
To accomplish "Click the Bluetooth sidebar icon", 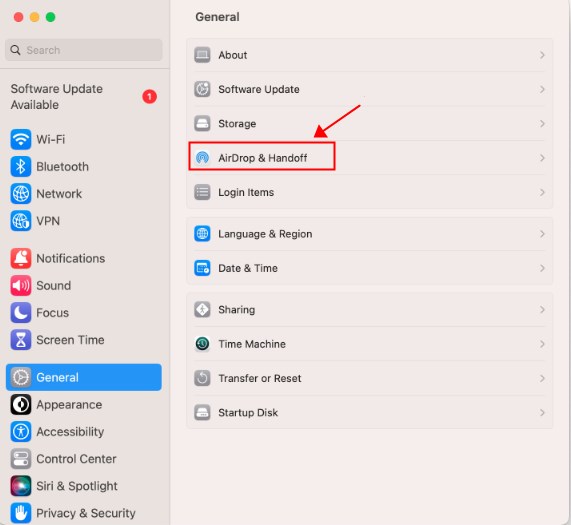I will click(x=21, y=167).
